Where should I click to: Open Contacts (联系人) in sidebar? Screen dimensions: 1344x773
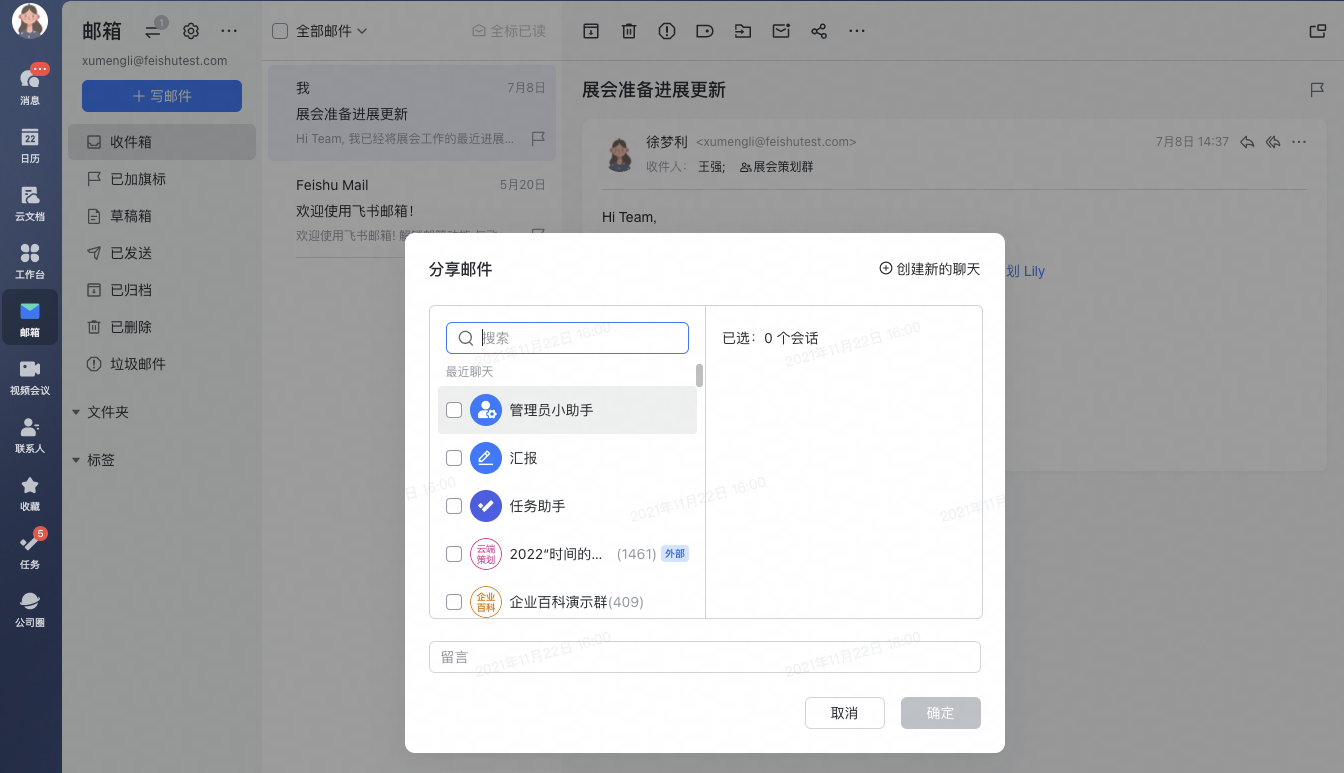point(30,435)
